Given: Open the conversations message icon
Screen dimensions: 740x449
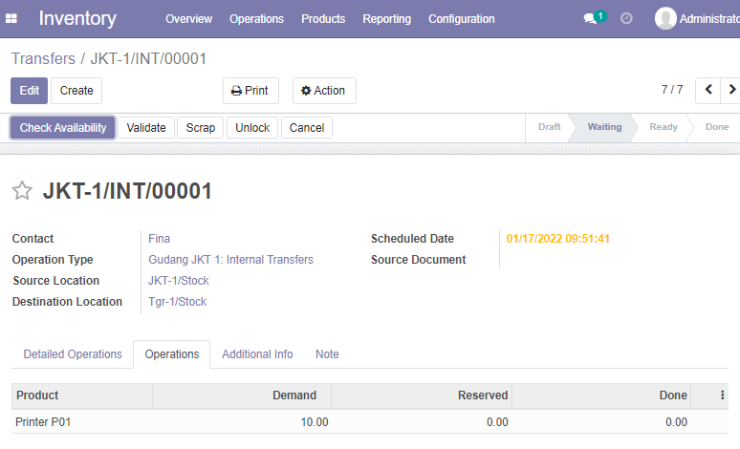Looking at the screenshot, I should [x=590, y=18].
